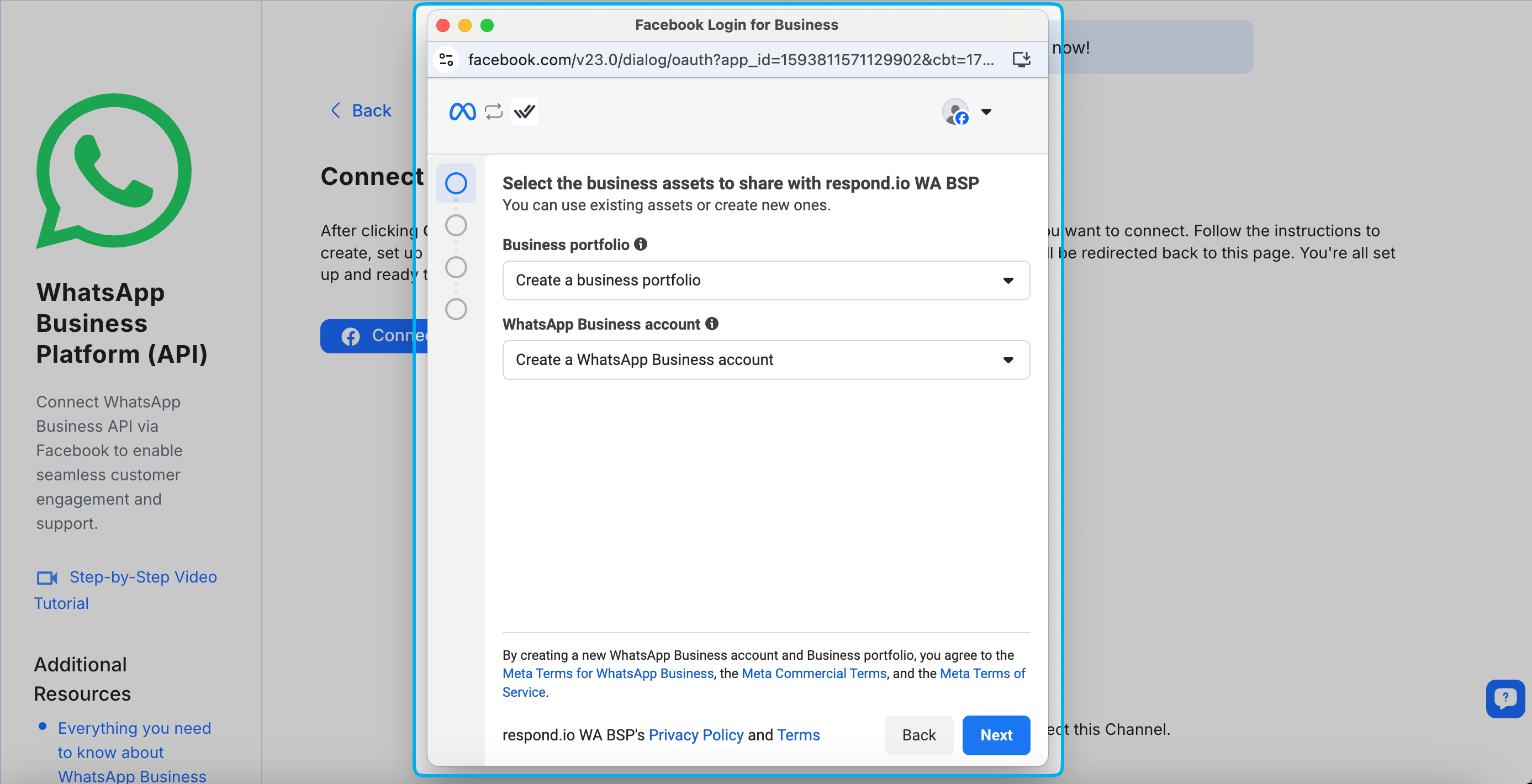Select the second step circle indicator
The width and height of the screenshot is (1532, 784).
[456, 225]
